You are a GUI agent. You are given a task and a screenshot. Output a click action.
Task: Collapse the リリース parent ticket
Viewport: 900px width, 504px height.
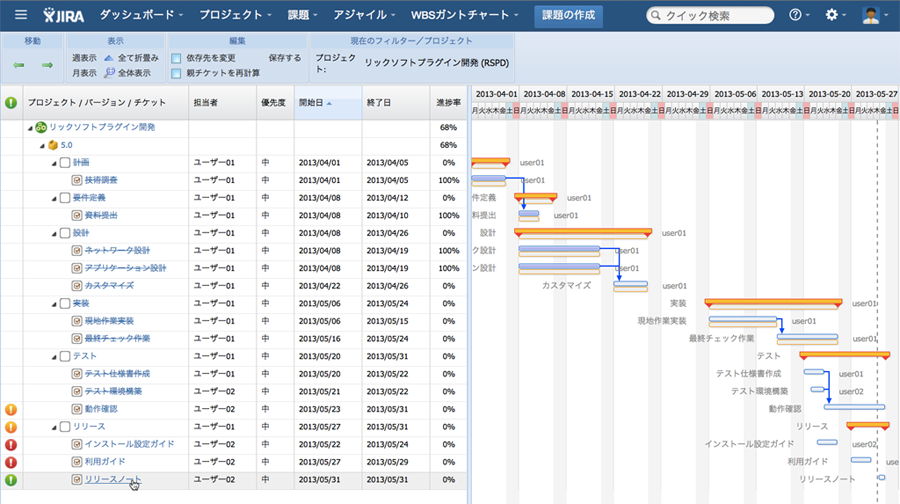click(x=54, y=428)
